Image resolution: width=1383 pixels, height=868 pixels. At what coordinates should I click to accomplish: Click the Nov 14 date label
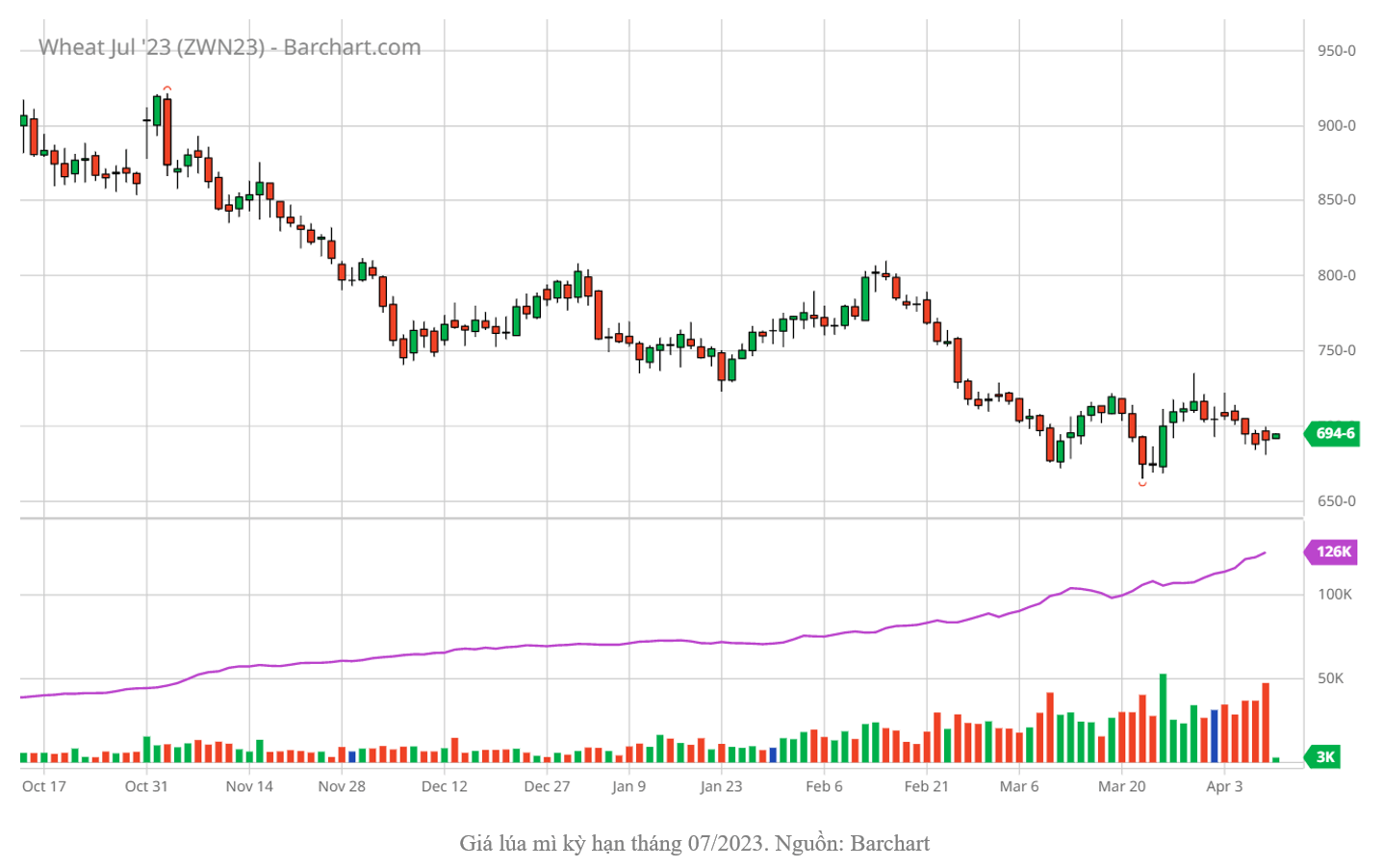click(x=249, y=786)
